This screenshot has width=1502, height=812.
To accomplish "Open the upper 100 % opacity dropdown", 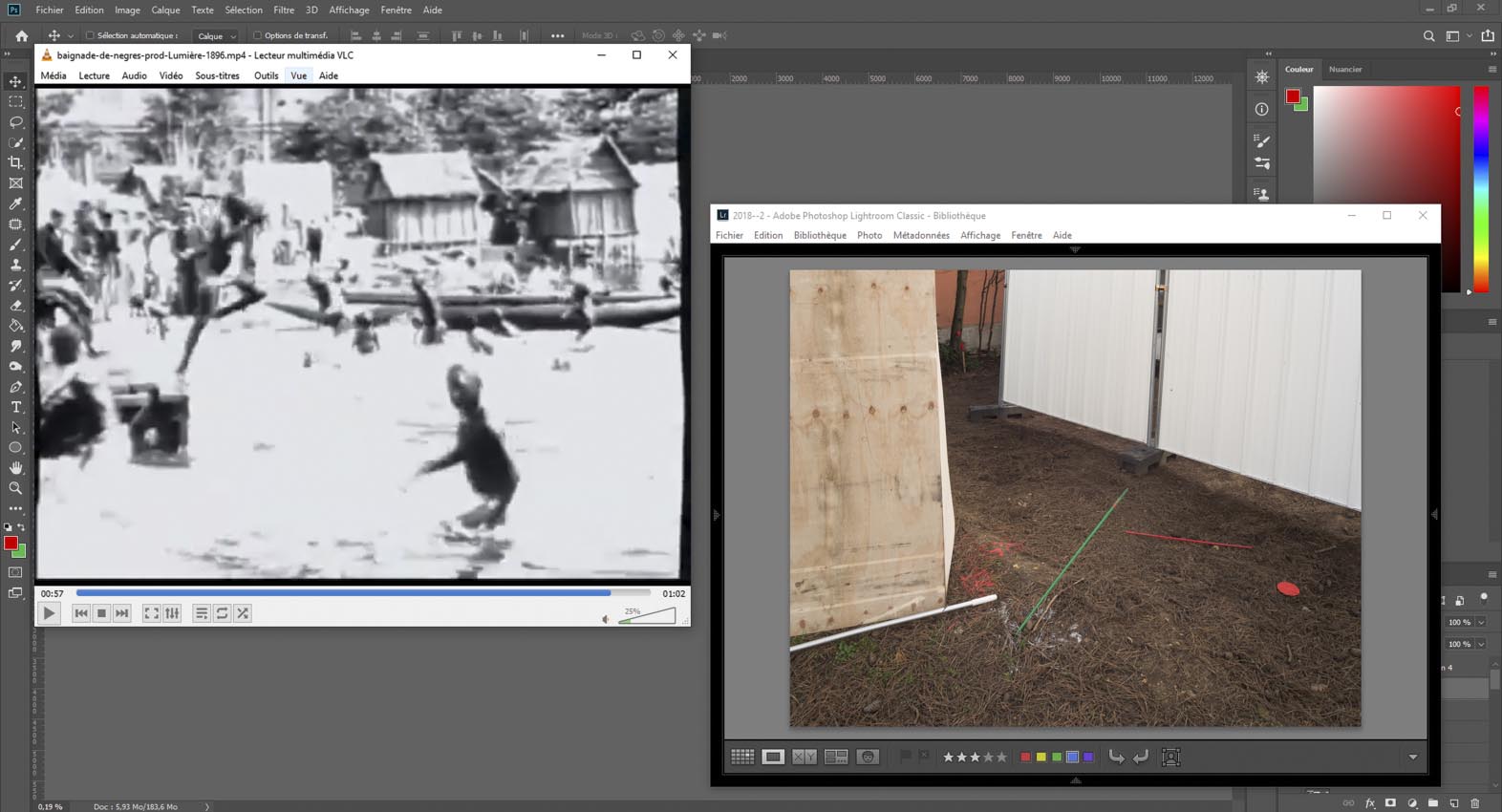I will pyautogui.click(x=1481, y=623).
